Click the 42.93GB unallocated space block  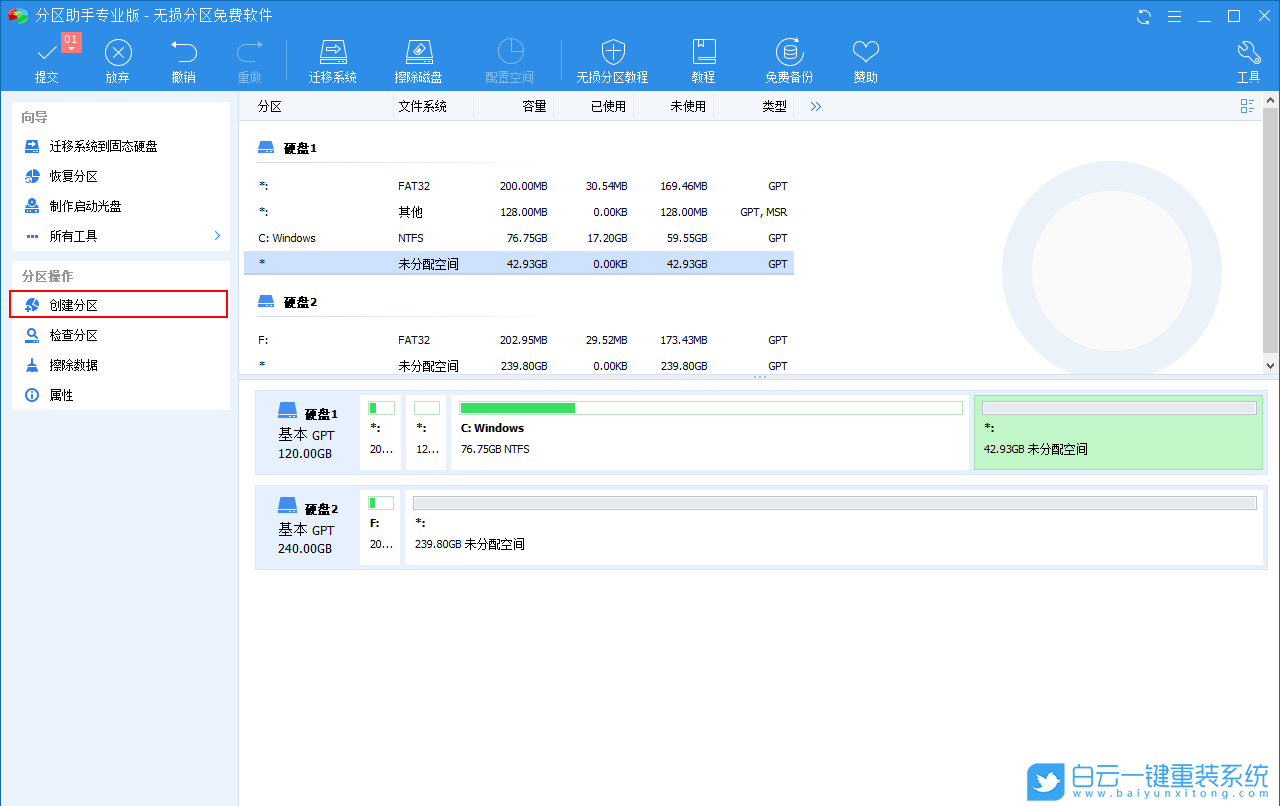(1119, 433)
